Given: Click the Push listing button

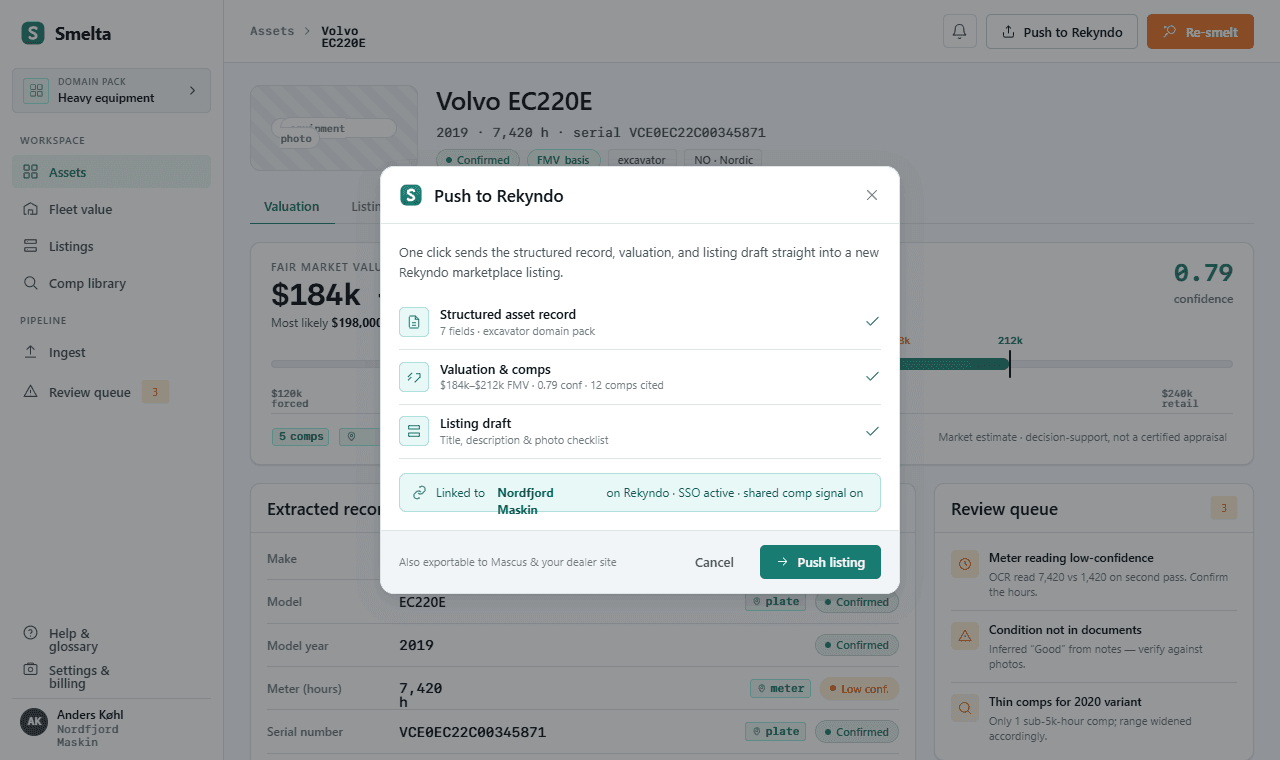Looking at the screenshot, I should [820, 562].
